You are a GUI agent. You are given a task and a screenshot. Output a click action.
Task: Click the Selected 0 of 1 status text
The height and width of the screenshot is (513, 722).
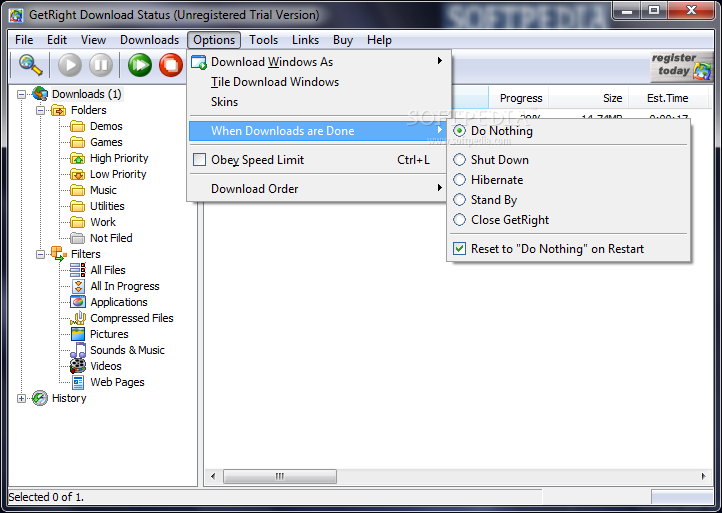tap(46, 497)
